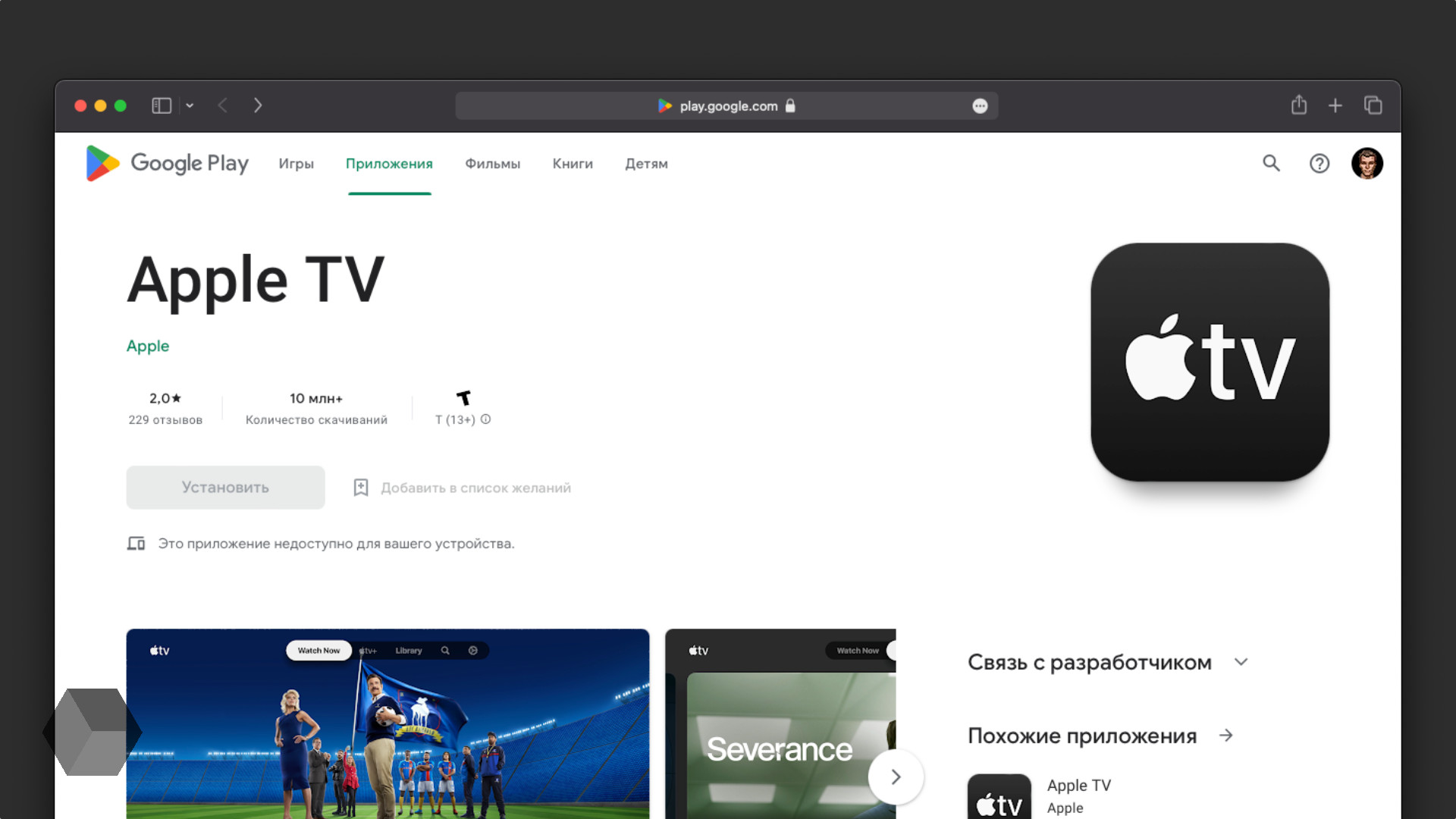Image resolution: width=1456 pixels, height=819 pixels.
Task: Toggle the Safari sidebar button
Action: click(x=162, y=105)
